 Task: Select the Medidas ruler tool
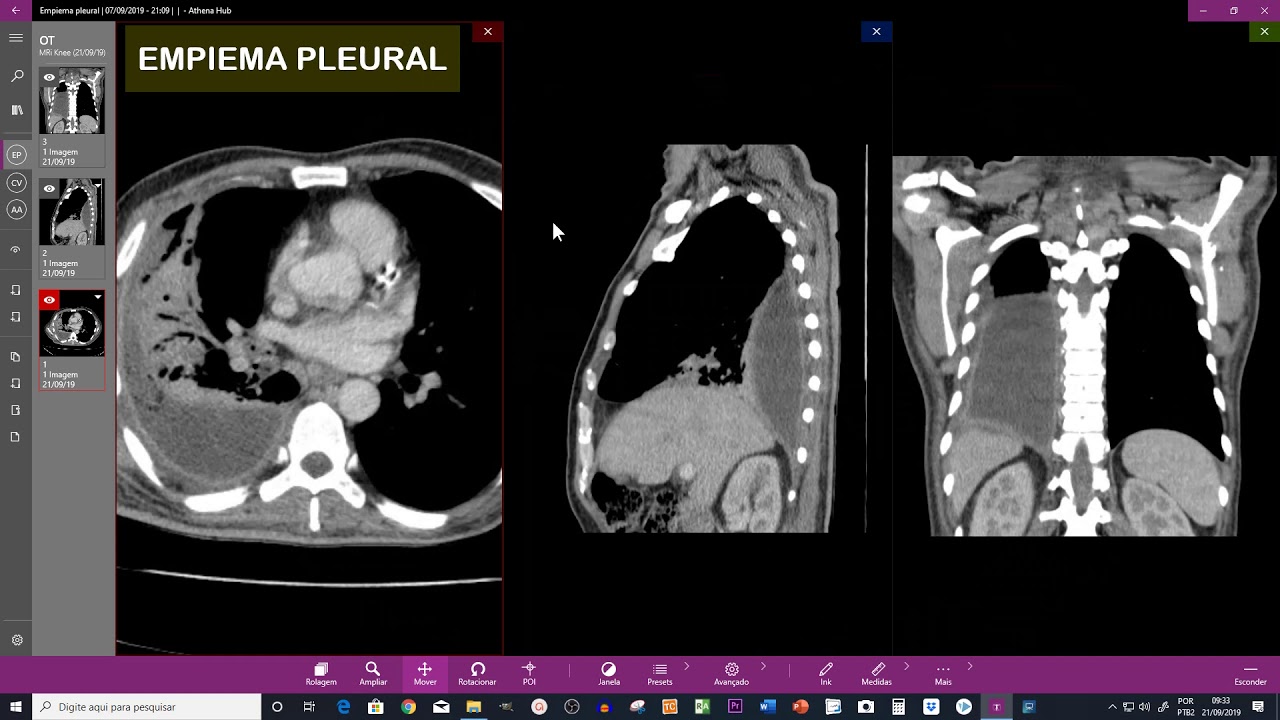[877, 673]
